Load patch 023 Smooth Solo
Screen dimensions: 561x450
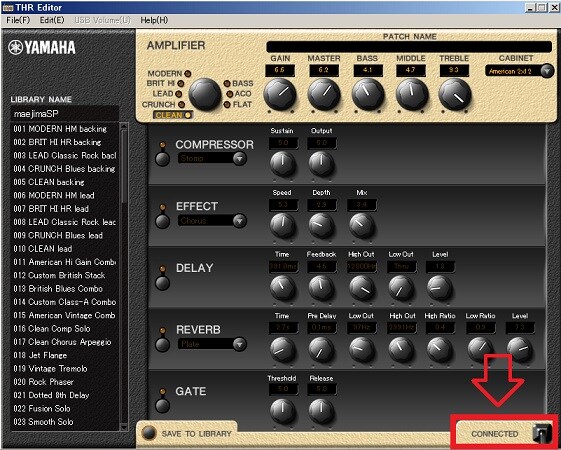pos(64,422)
